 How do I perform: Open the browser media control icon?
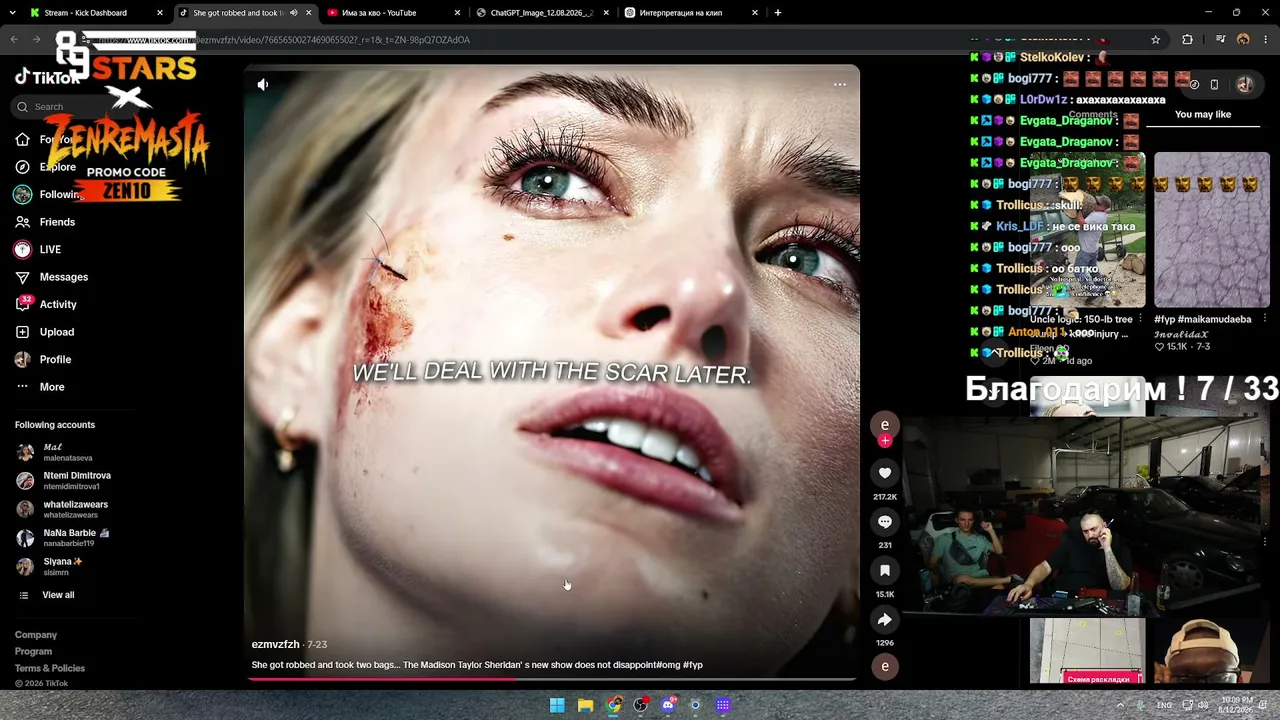[1221, 40]
